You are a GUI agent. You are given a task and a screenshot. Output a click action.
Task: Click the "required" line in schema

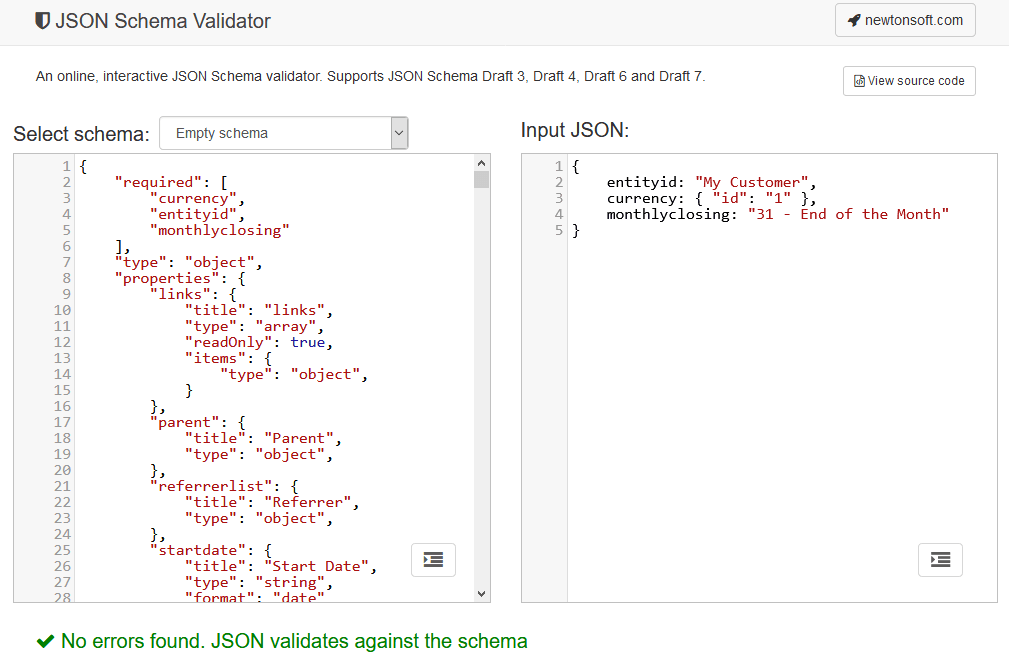(x=171, y=182)
